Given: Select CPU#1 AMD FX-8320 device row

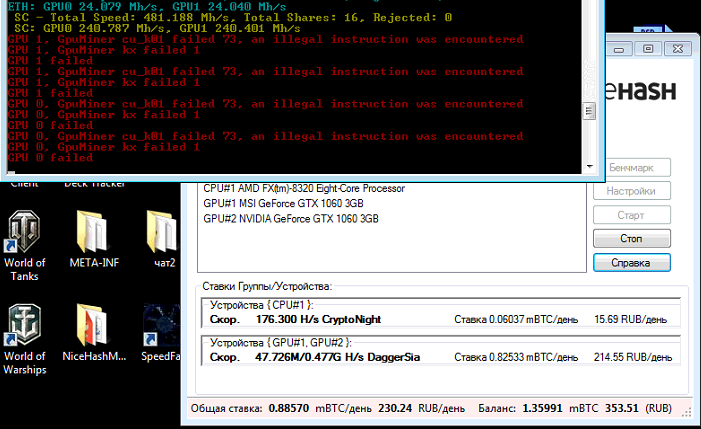Looking at the screenshot, I should click(x=304, y=189).
